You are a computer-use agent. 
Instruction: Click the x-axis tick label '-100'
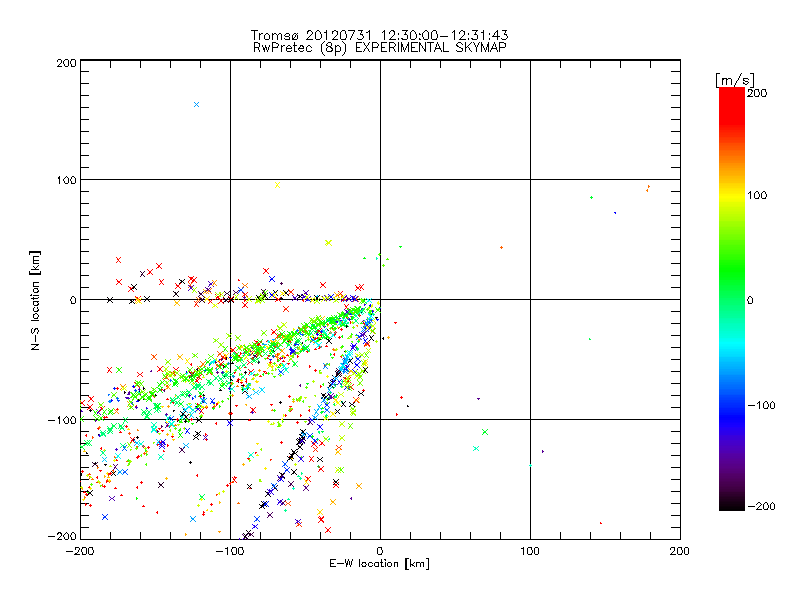[230, 551]
